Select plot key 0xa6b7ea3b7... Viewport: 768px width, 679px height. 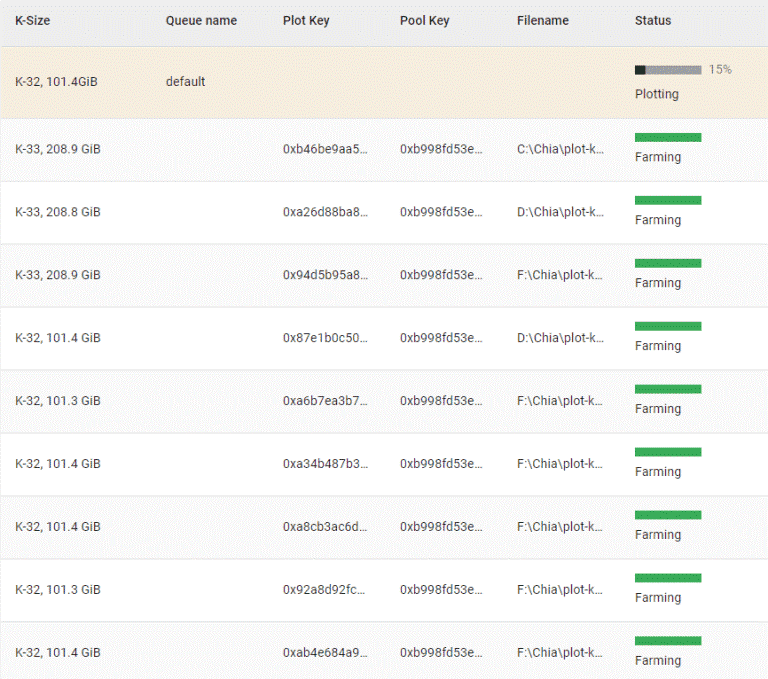click(x=325, y=401)
